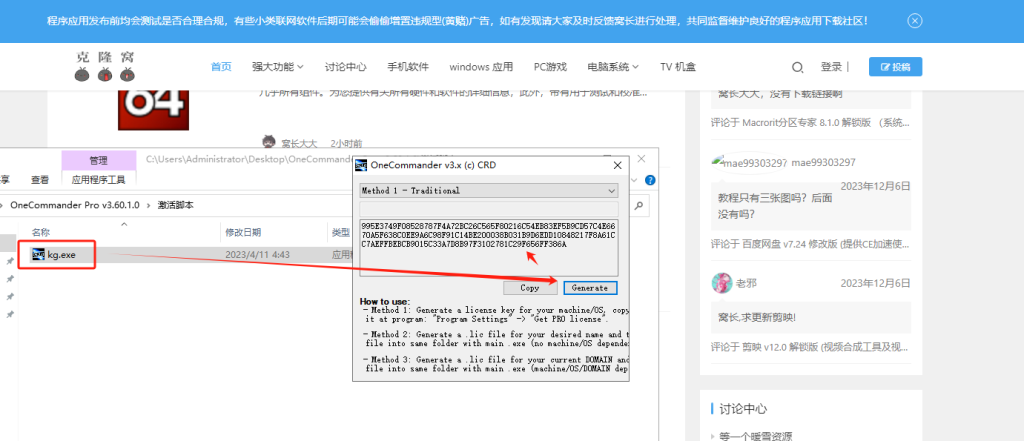1024x441 pixels.
Task: Sort files by the 类型 column
Action: (x=341, y=232)
